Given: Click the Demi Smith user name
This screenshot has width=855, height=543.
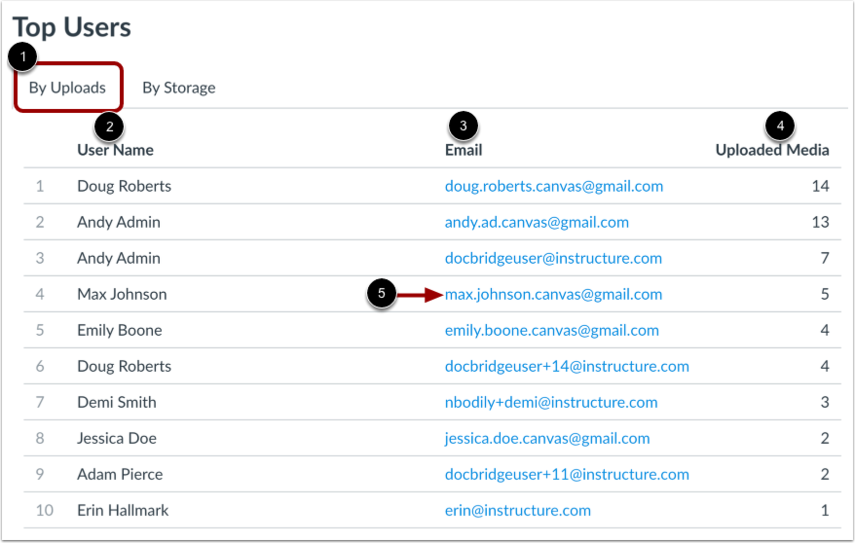Looking at the screenshot, I should pyautogui.click(x=117, y=402).
